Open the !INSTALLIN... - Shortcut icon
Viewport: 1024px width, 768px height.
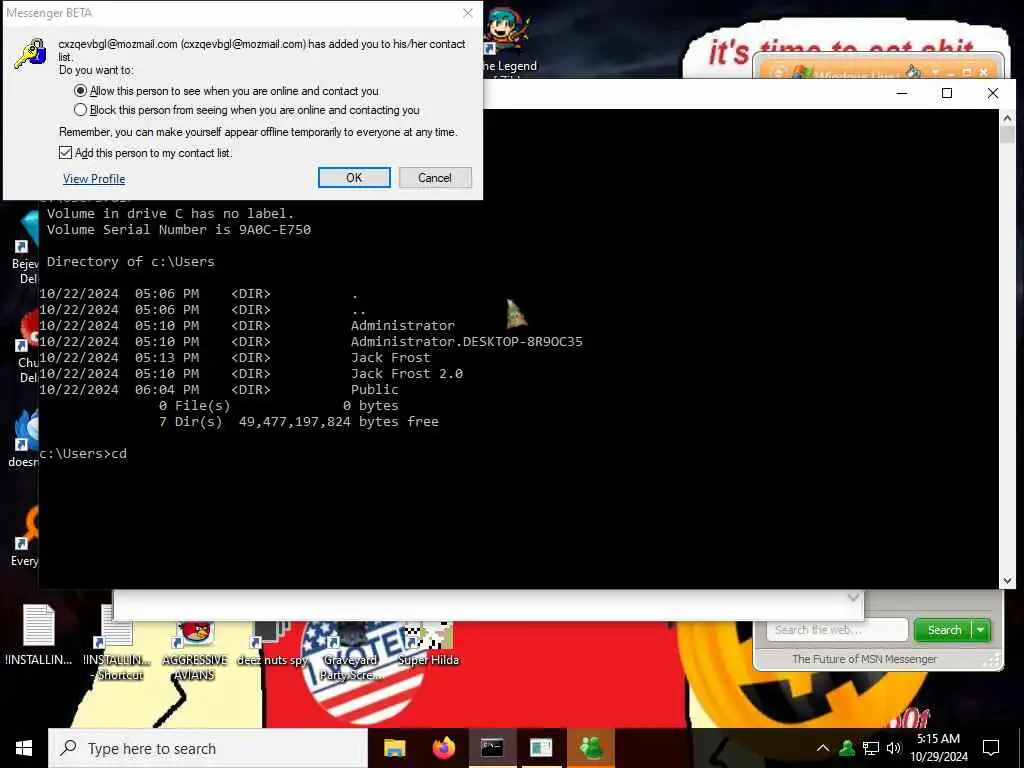118,643
